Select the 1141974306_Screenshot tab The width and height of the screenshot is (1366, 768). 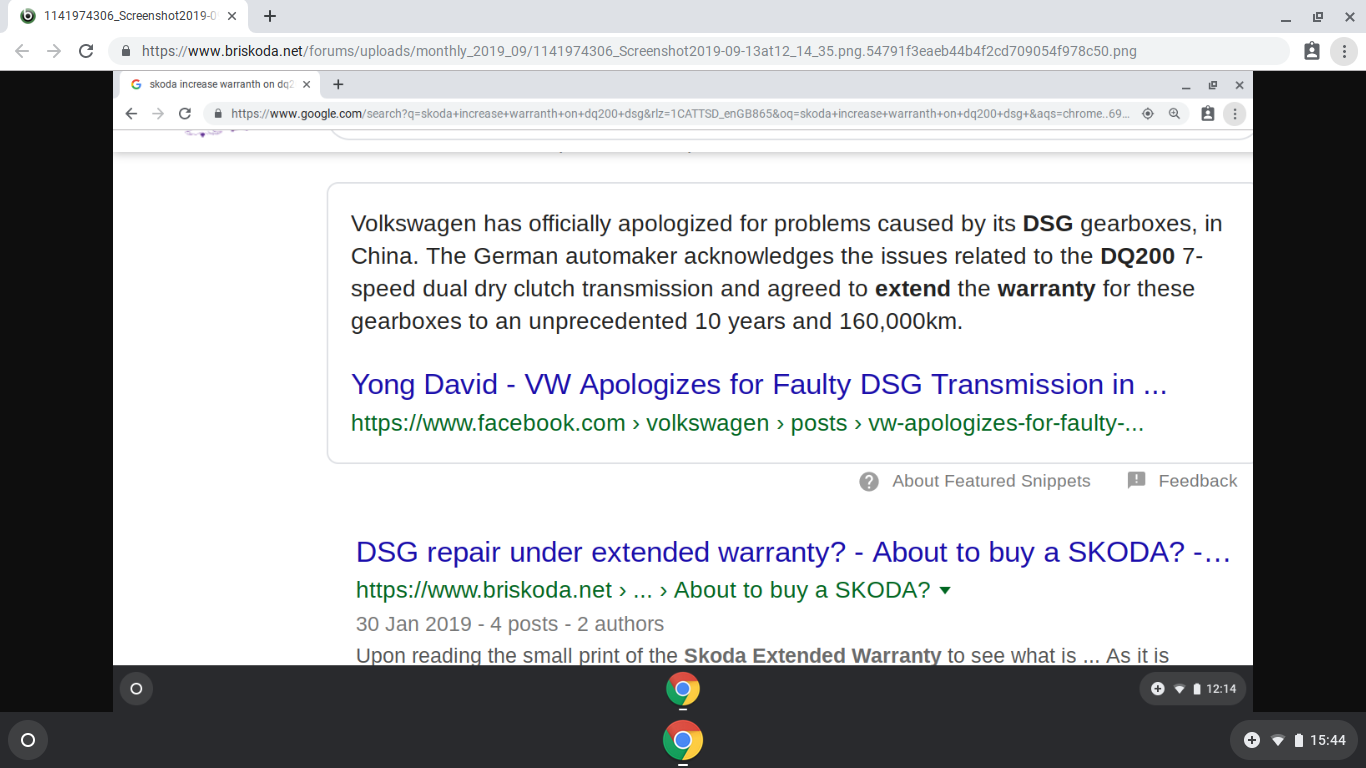[129, 16]
